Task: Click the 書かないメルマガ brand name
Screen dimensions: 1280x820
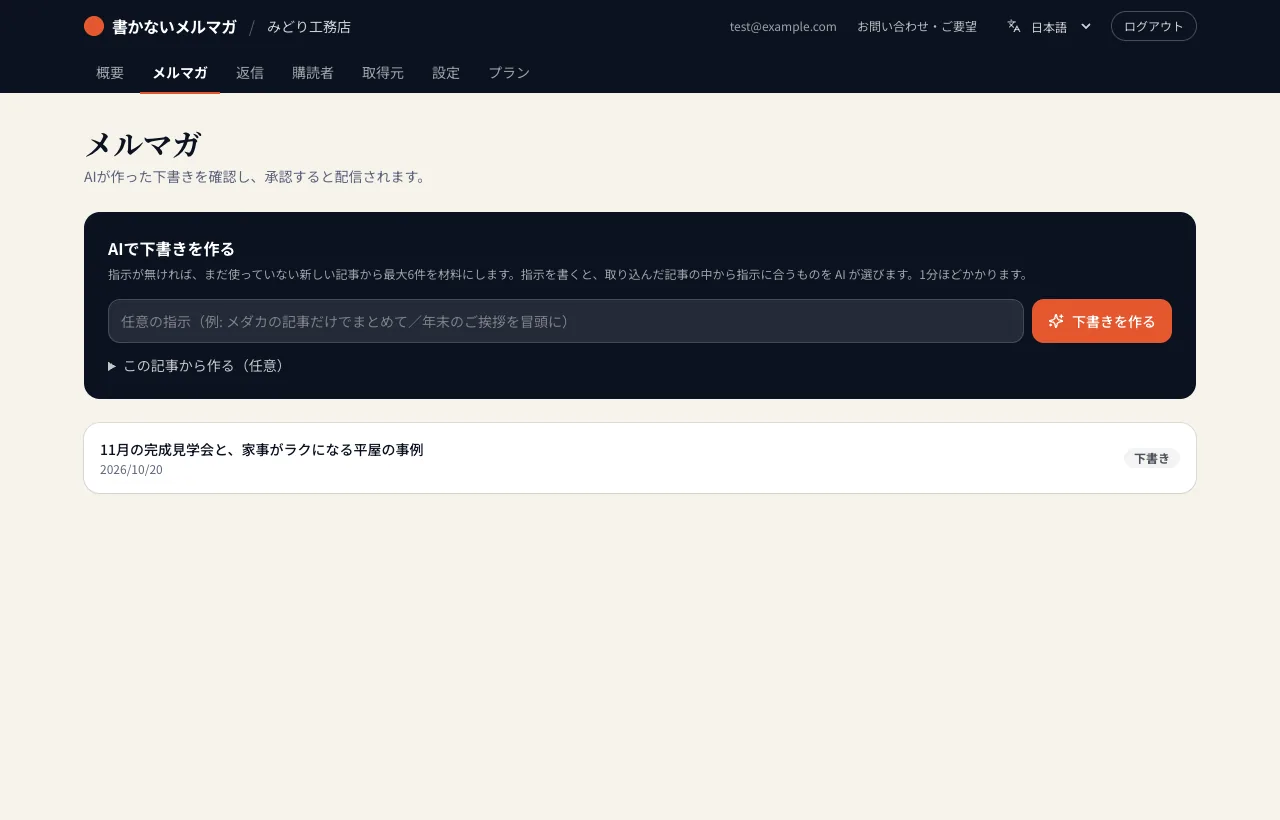Action: 174,27
